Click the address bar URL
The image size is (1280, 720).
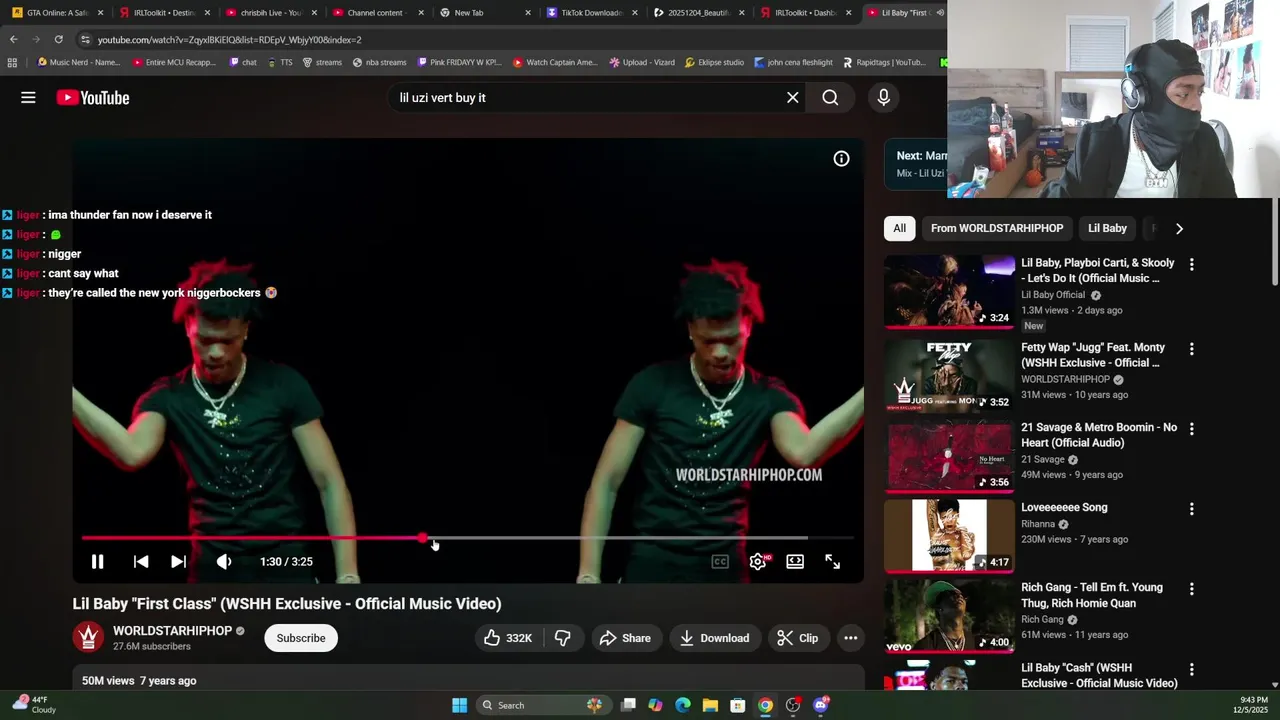229,40
